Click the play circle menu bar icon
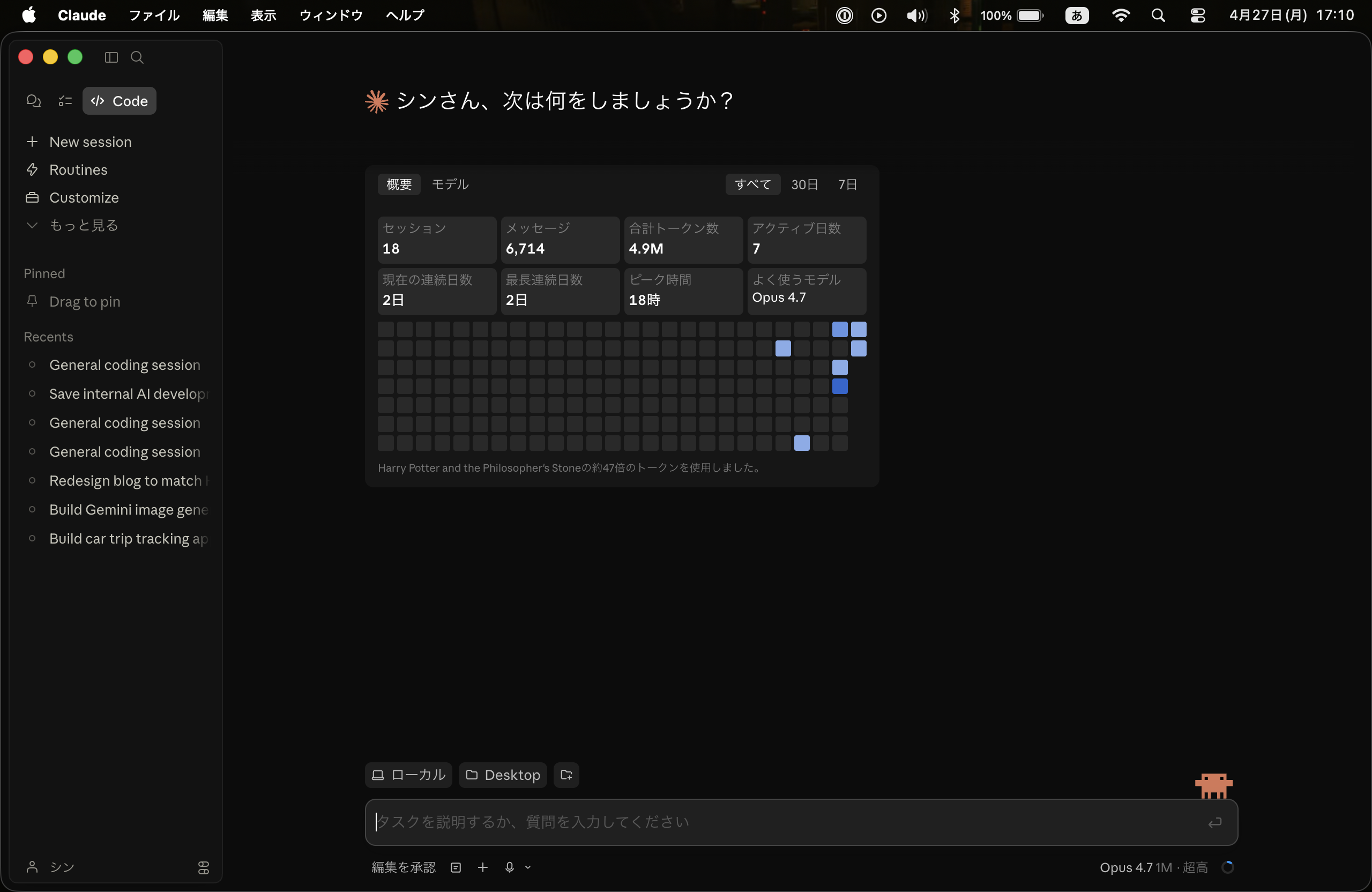1372x892 pixels. tap(878, 16)
